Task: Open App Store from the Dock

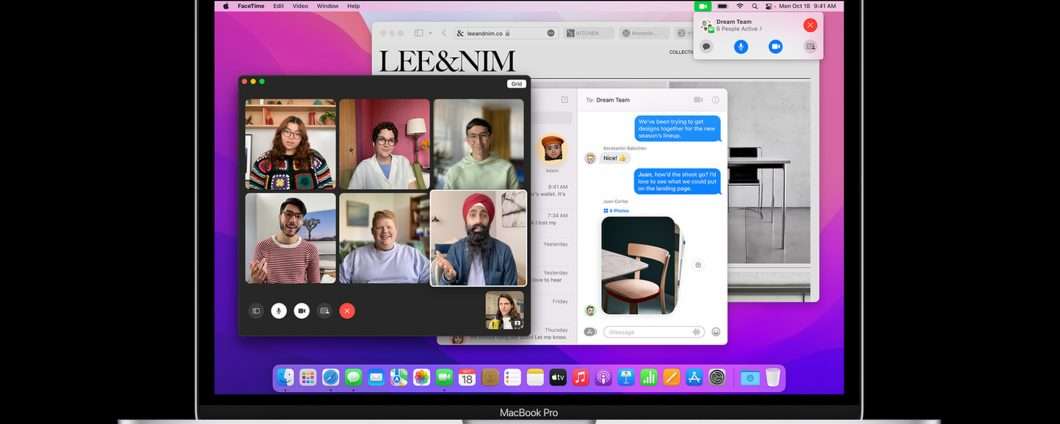Action: point(694,377)
